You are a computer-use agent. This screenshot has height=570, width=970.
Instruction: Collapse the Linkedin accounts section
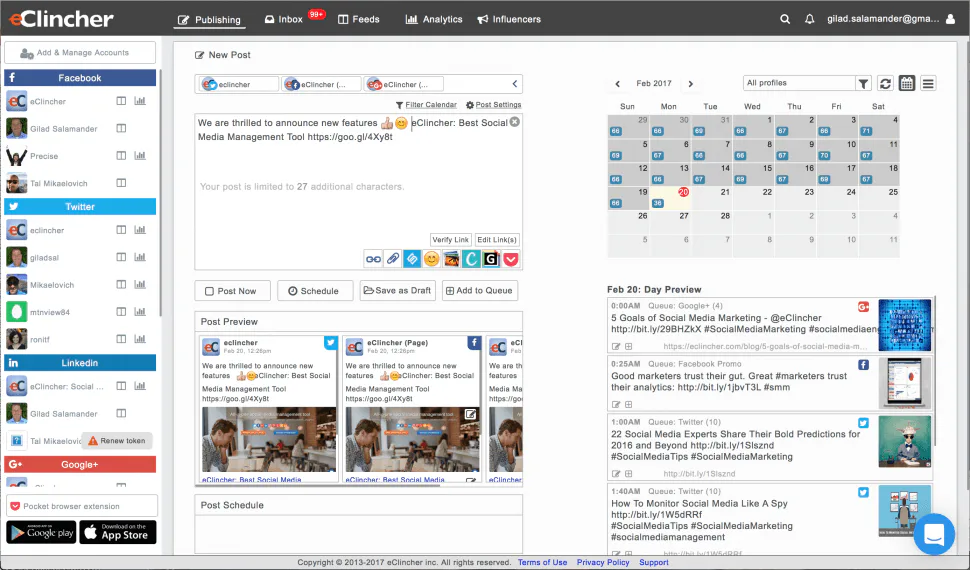tap(80, 363)
